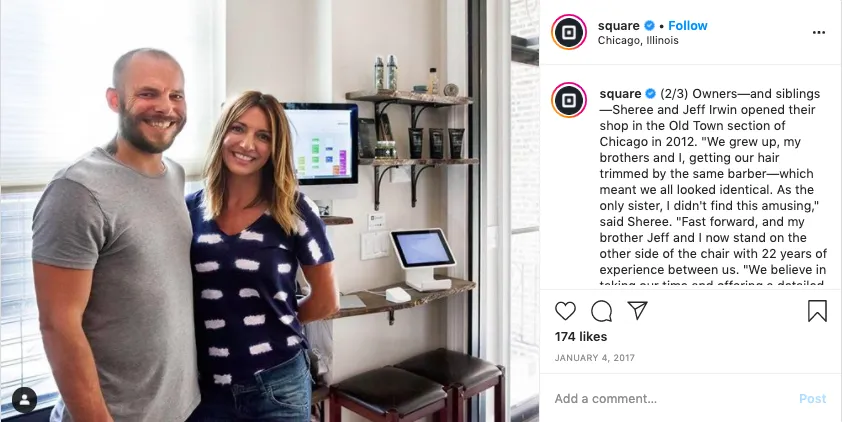
Task: Like the post with the heart icon
Action: tap(565, 311)
